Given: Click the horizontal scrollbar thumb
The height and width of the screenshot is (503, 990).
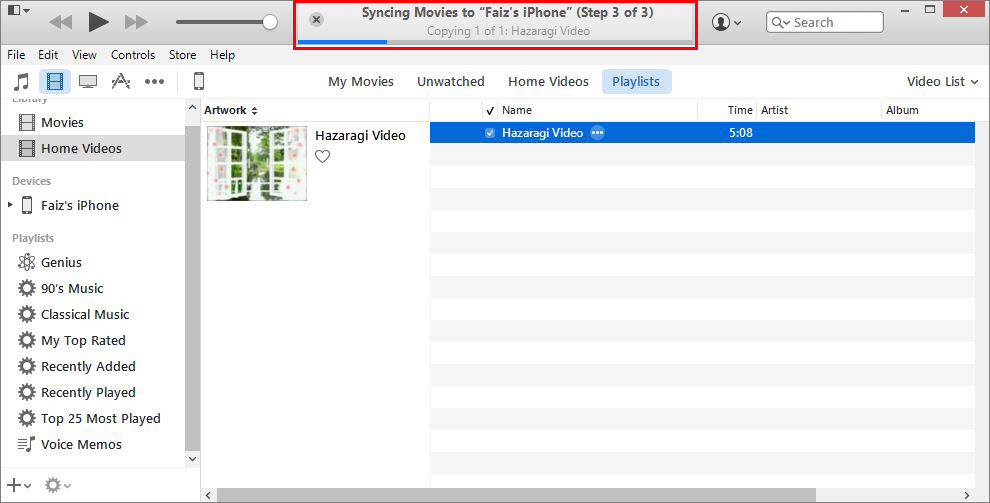Looking at the screenshot, I should tap(516, 495).
